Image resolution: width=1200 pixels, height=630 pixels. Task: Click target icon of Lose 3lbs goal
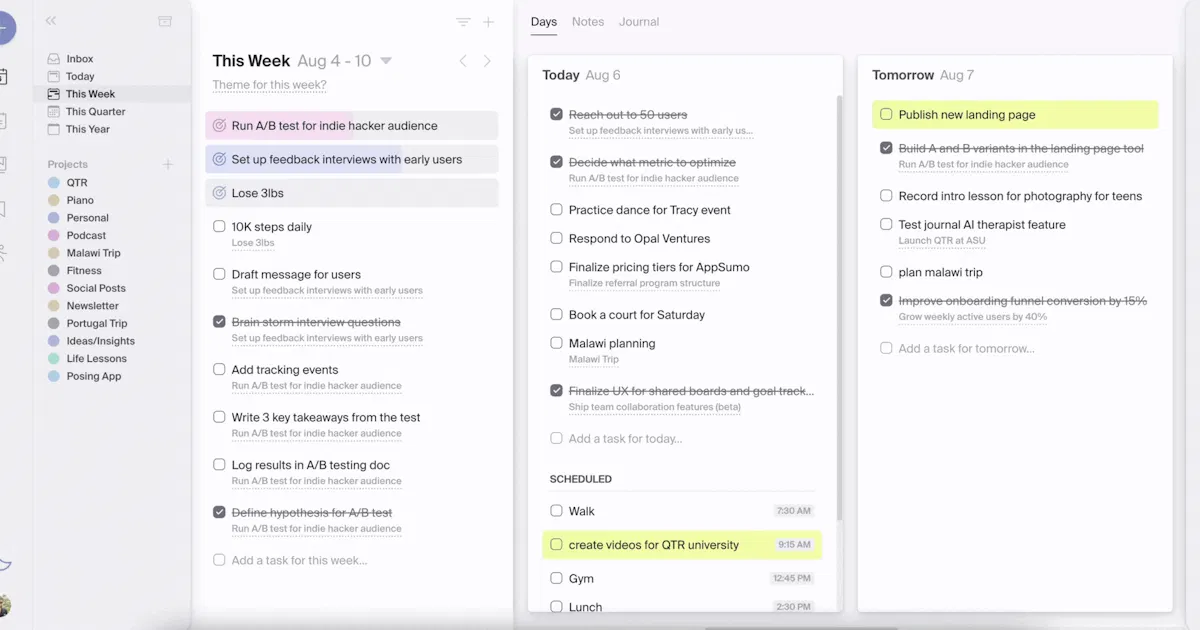[219, 193]
